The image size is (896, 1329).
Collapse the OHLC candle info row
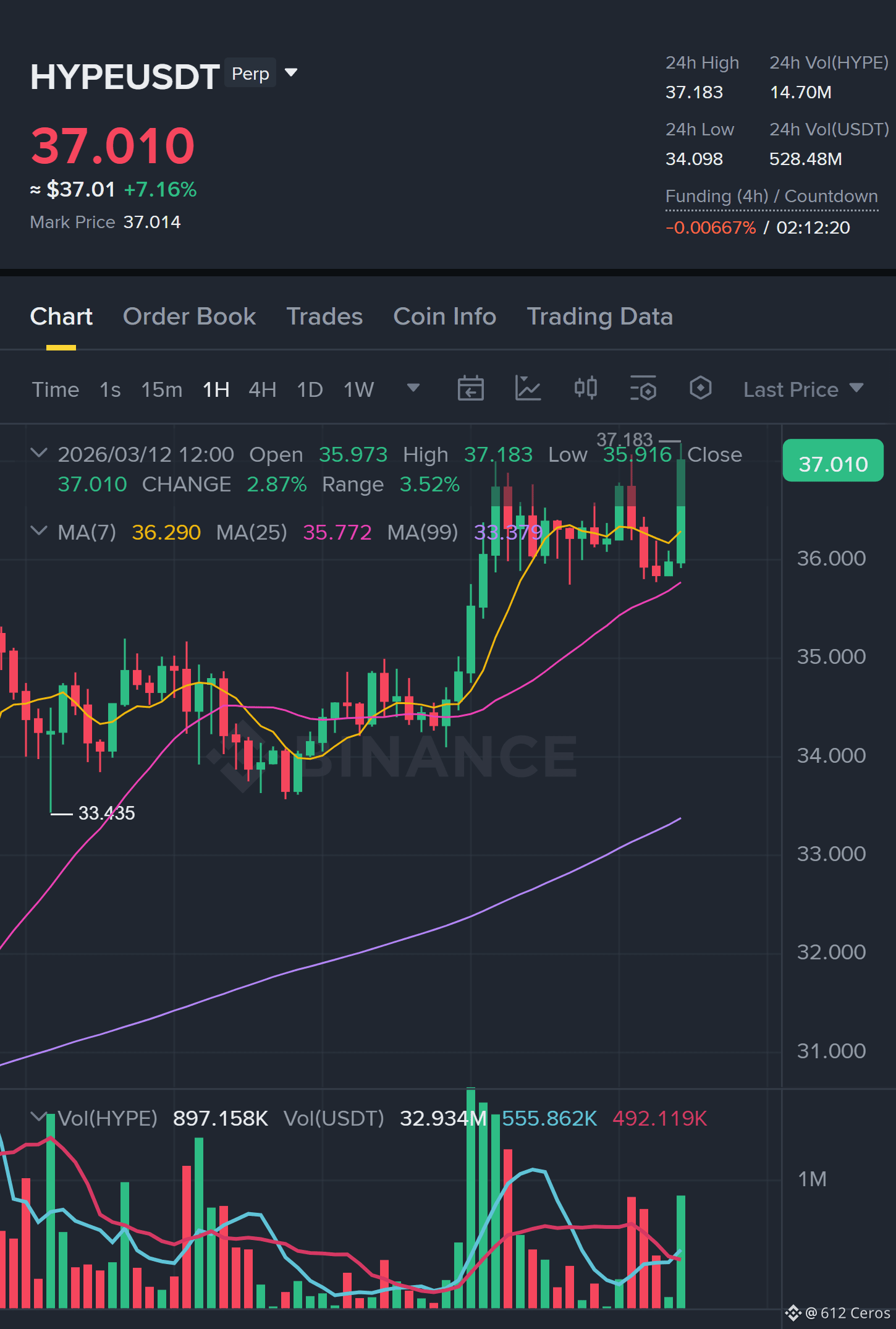coord(39,454)
